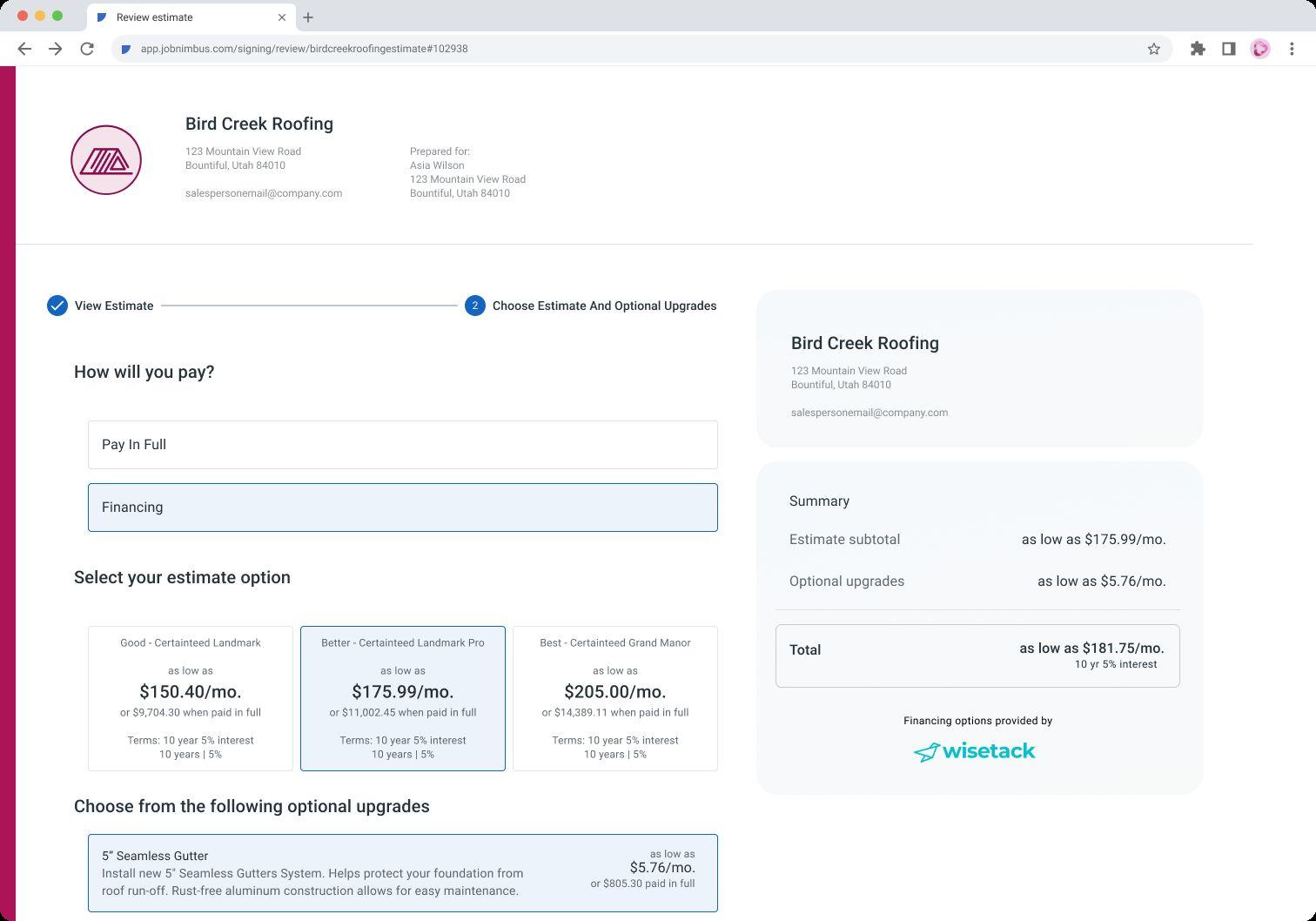1316x921 pixels.
Task: Click the Bird Creek Roofing logo
Action: [x=106, y=160]
